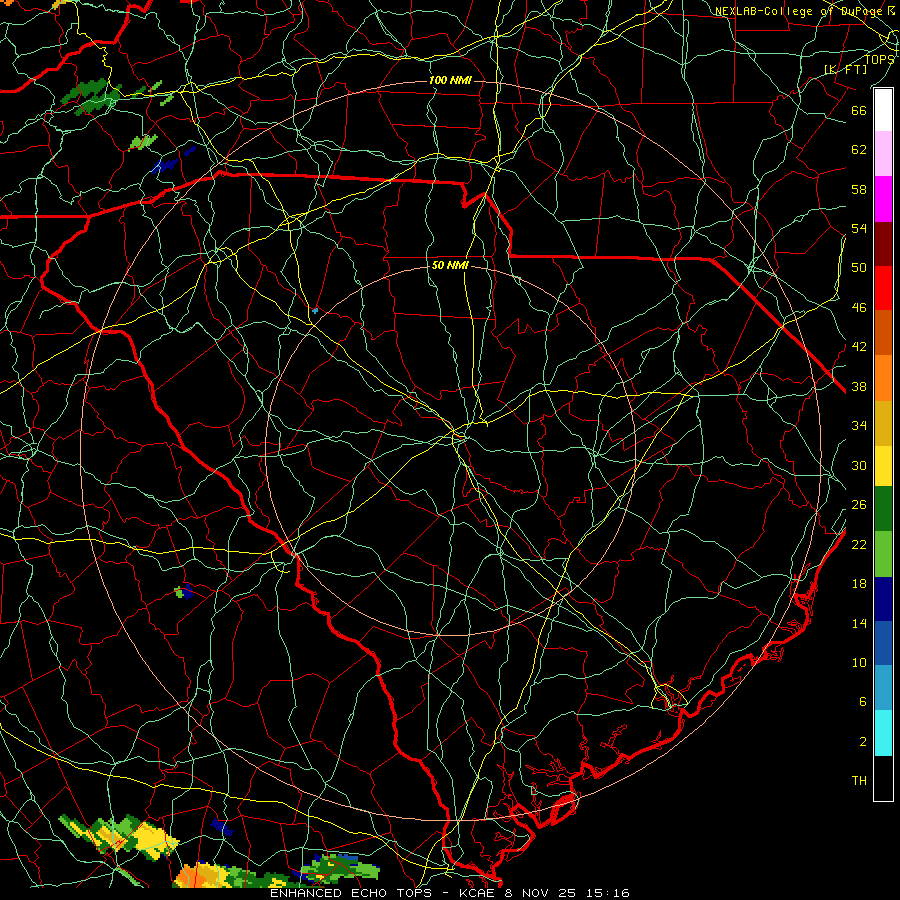Click the green echo band at bottom center

(342, 868)
